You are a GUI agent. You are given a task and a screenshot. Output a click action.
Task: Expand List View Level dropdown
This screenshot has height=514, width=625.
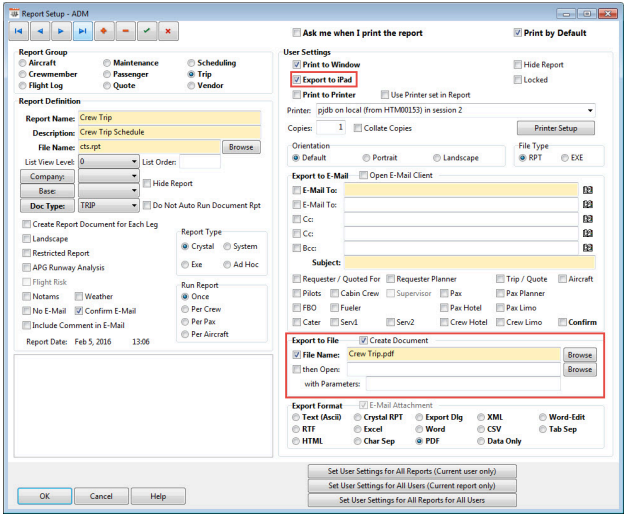tap(134, 162)
